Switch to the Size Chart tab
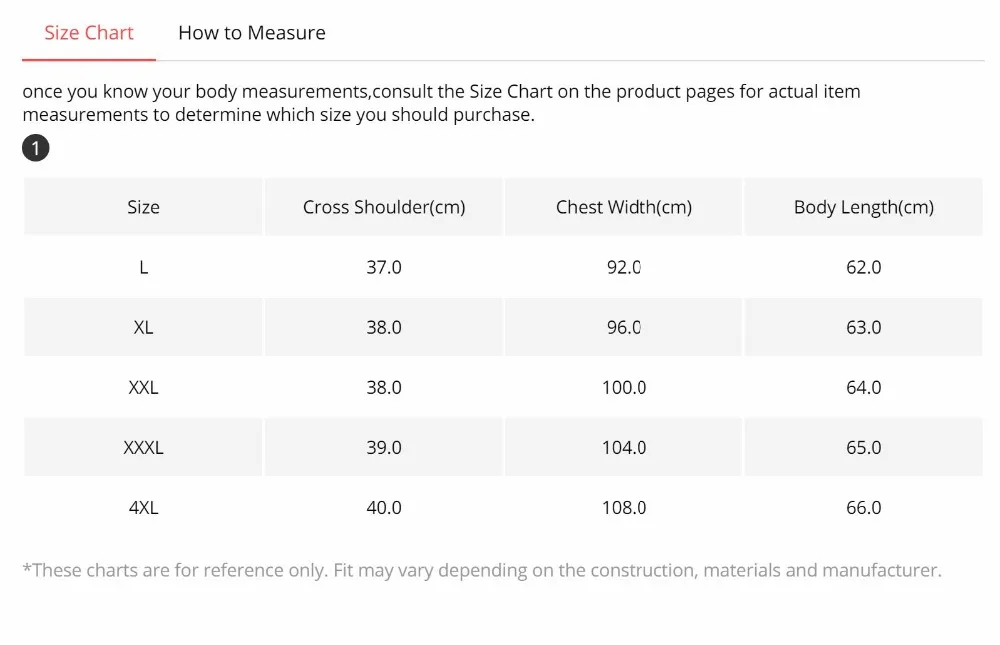 (x=89, y=33)
